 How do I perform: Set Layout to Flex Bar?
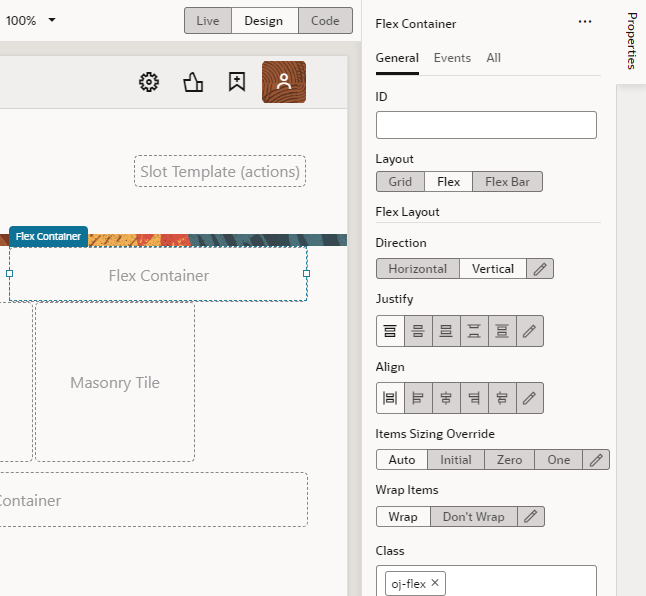[507, 182]
